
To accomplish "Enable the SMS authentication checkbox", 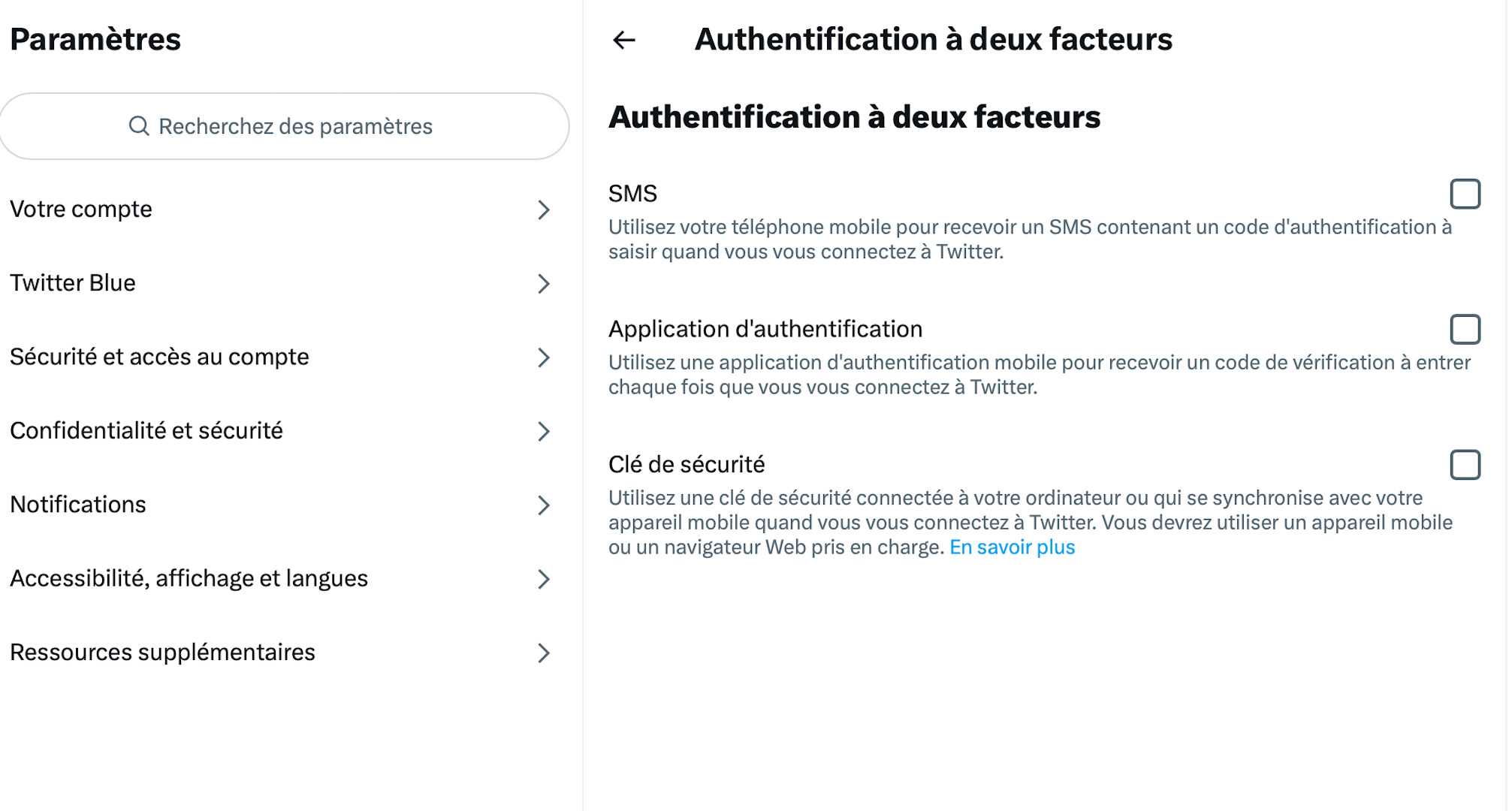I will tap(1465, 194).
